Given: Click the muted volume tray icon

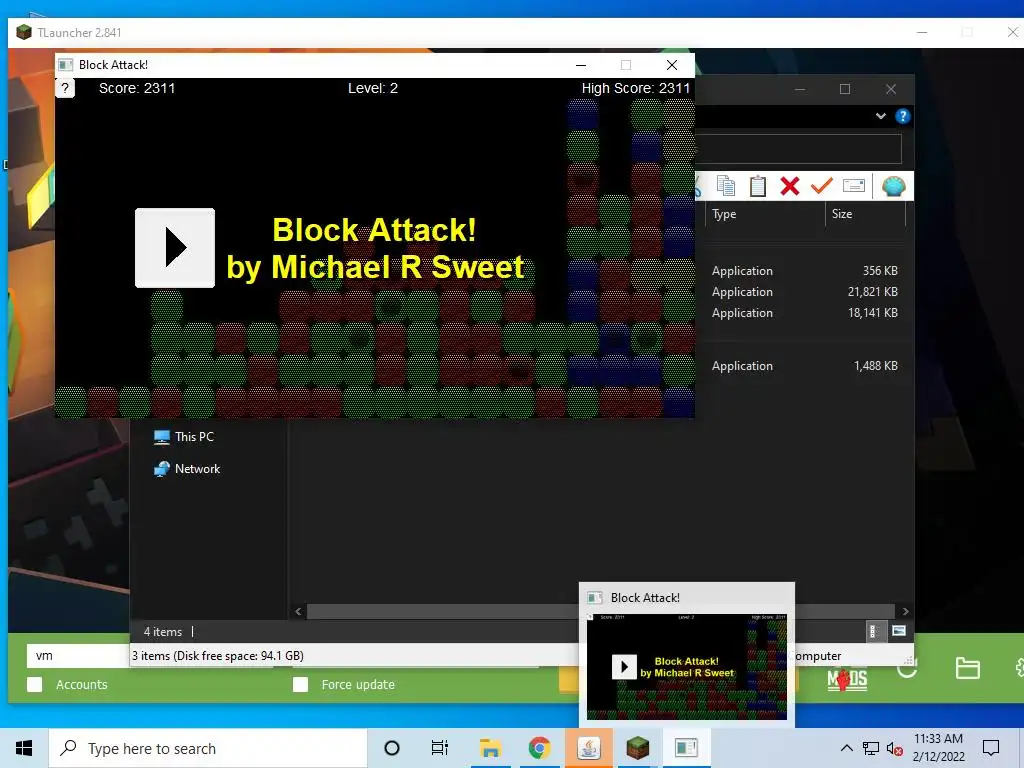Looking at the screenshot, I should 895,748.
